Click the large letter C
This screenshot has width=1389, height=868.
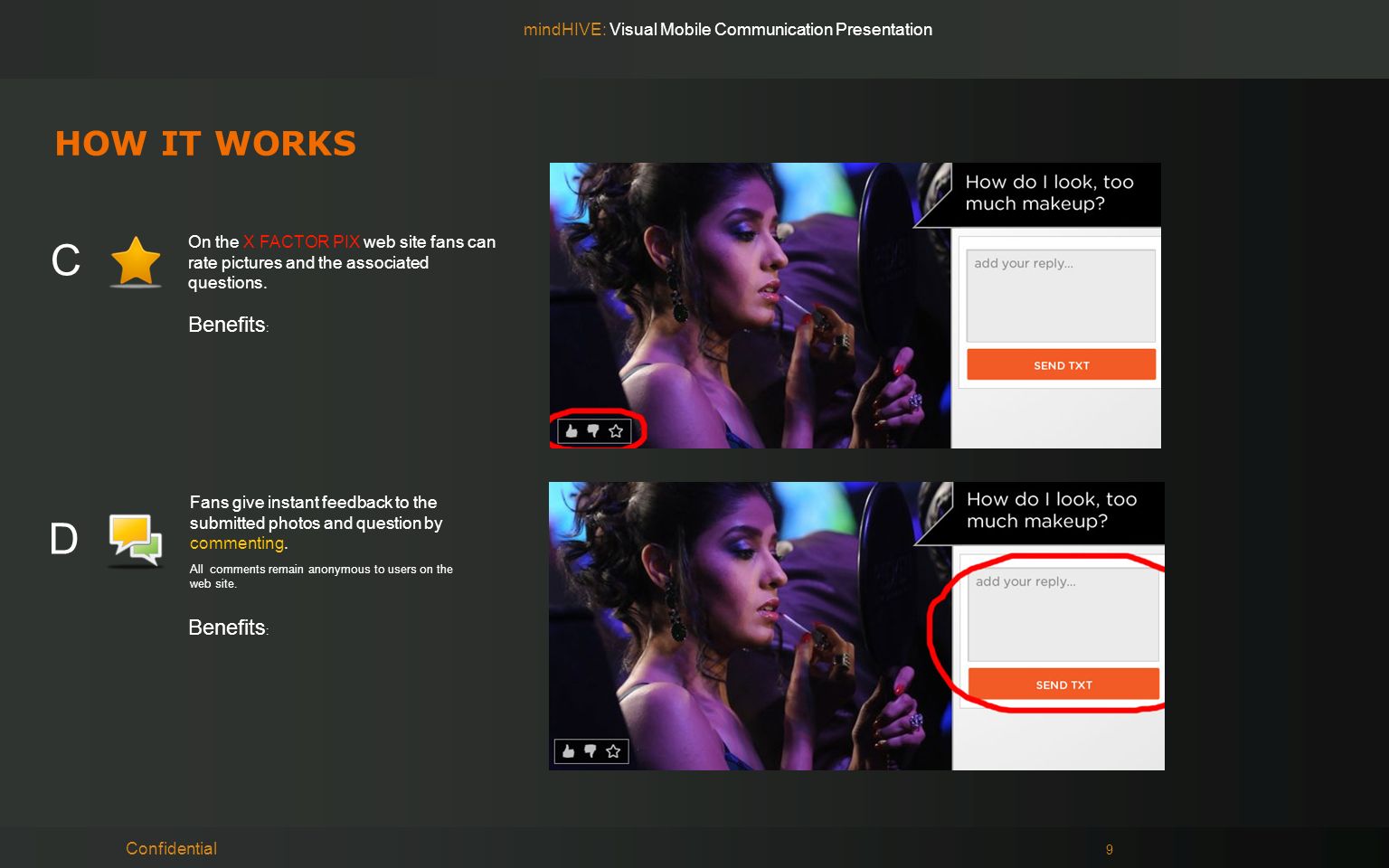point(66,261)
